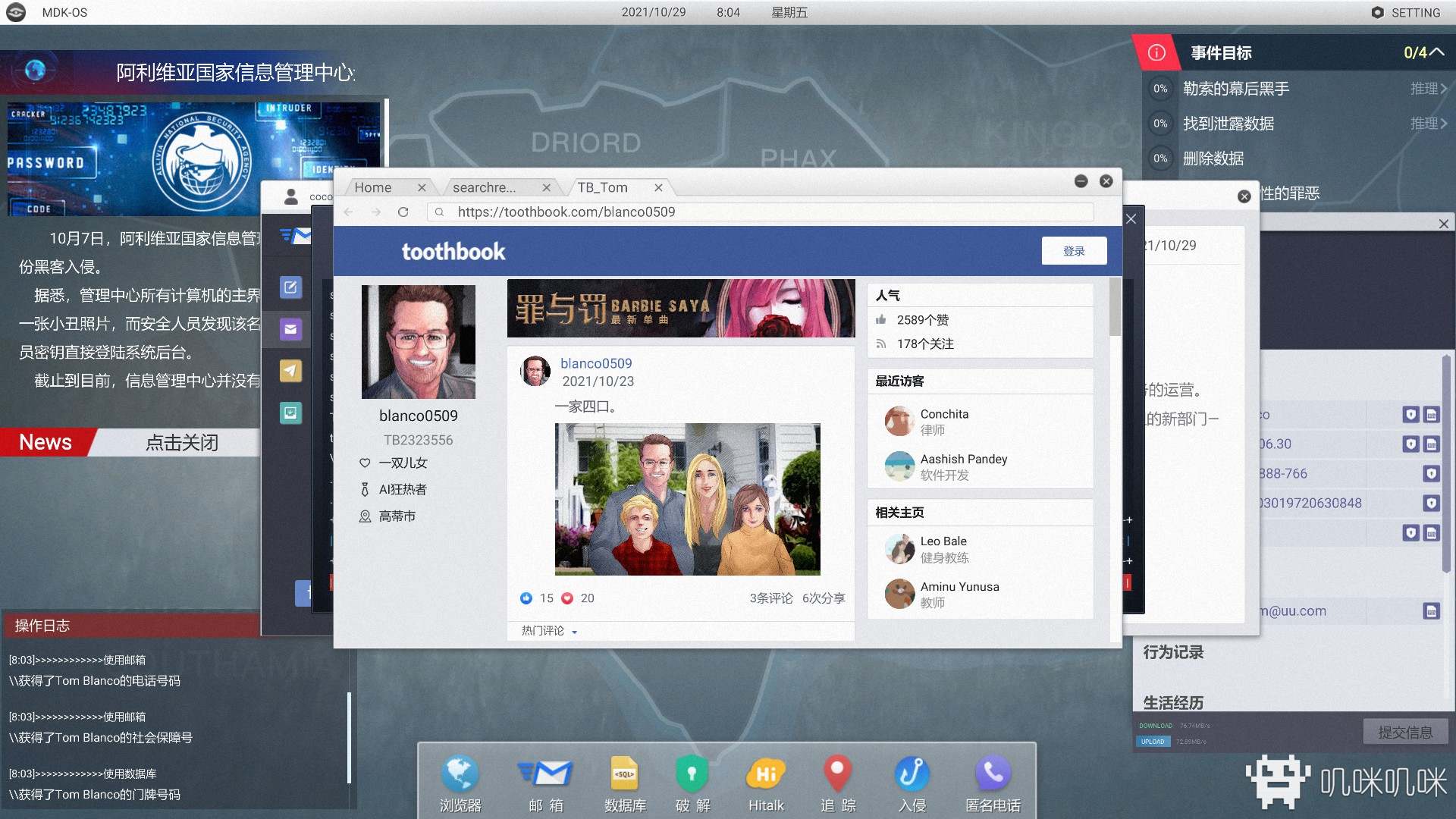Open the Hitalk chat app in dock
The width and height of the screenshot is (1456, 819).
coord(766,783)
